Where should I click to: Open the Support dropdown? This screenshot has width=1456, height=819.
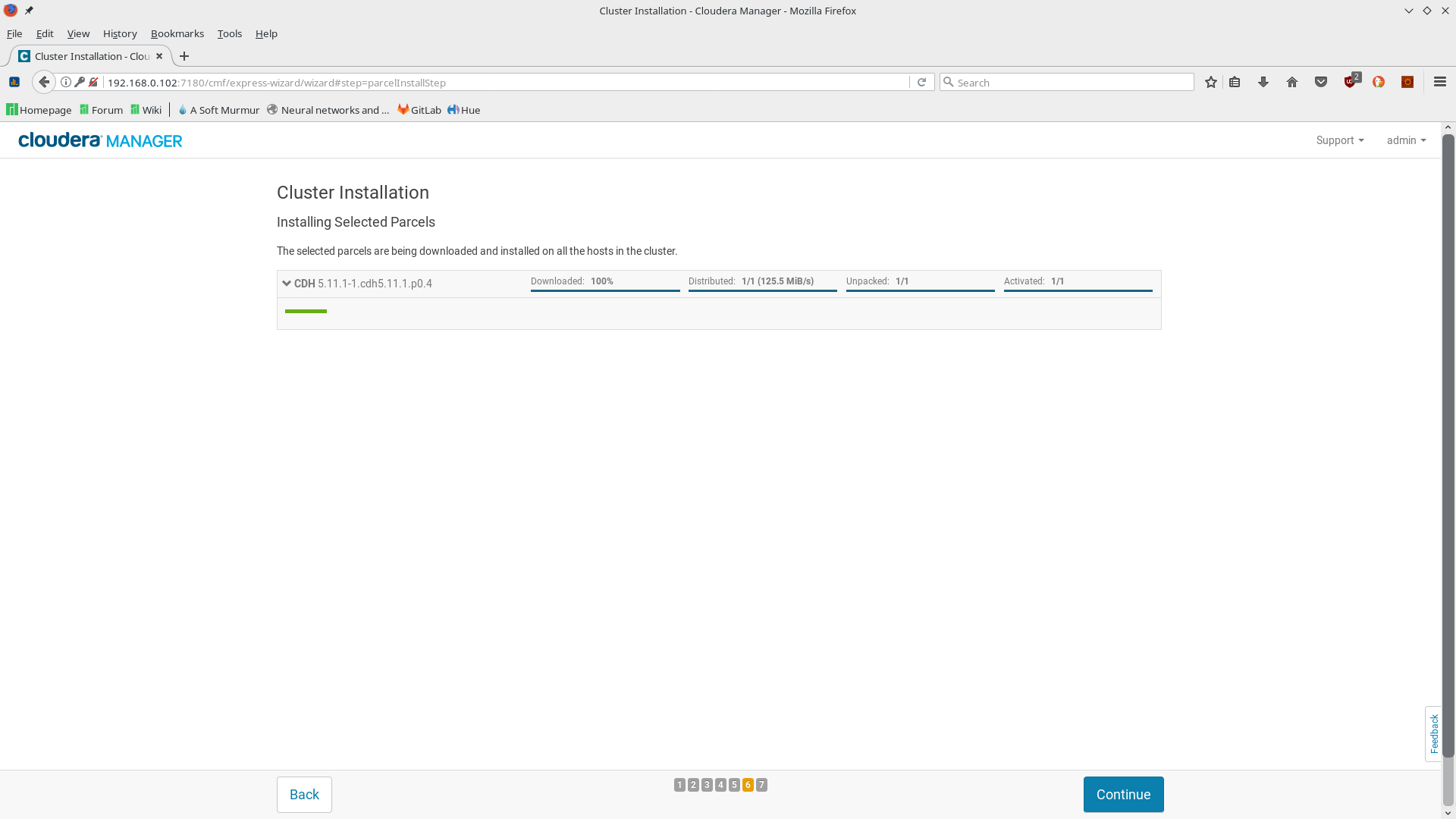pos(1339,140)
